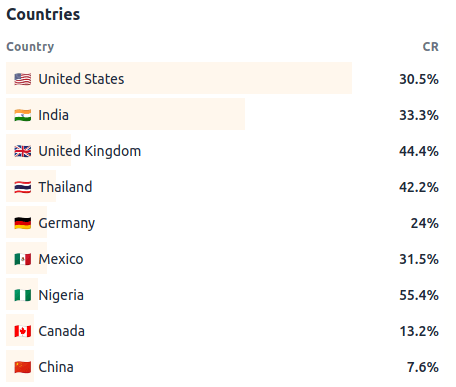Screen dimensions: 456x387
Task: Filter by Germany in the list
Action: point(67,223)
